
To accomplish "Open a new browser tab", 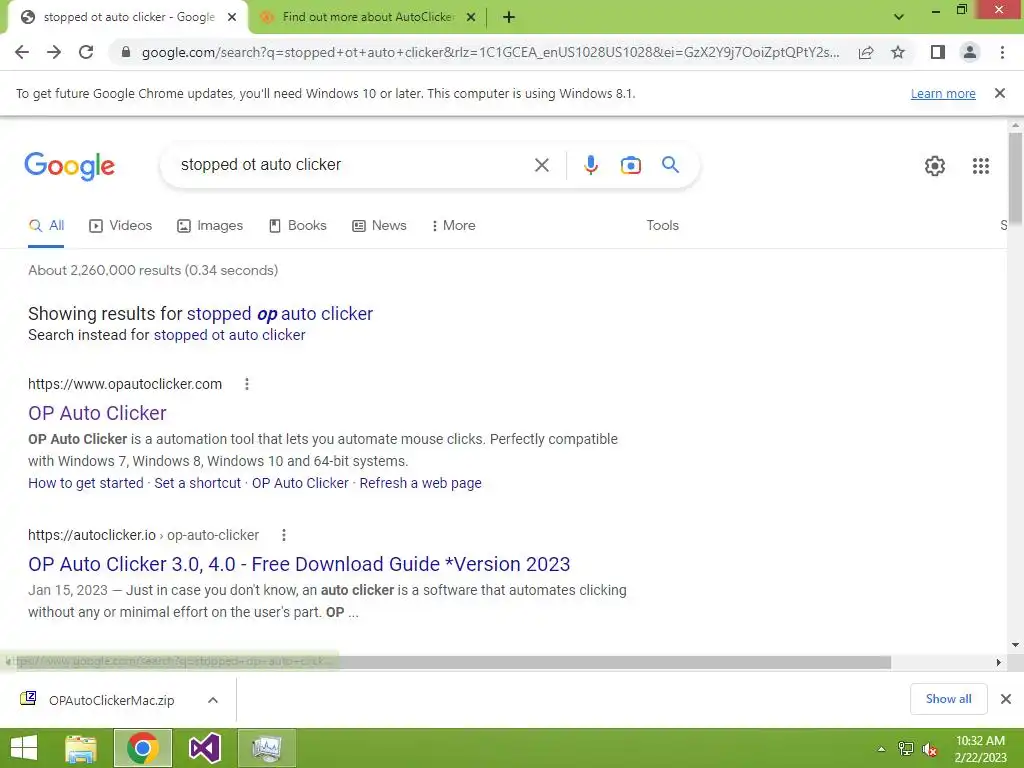I will (x=509, y=18).
